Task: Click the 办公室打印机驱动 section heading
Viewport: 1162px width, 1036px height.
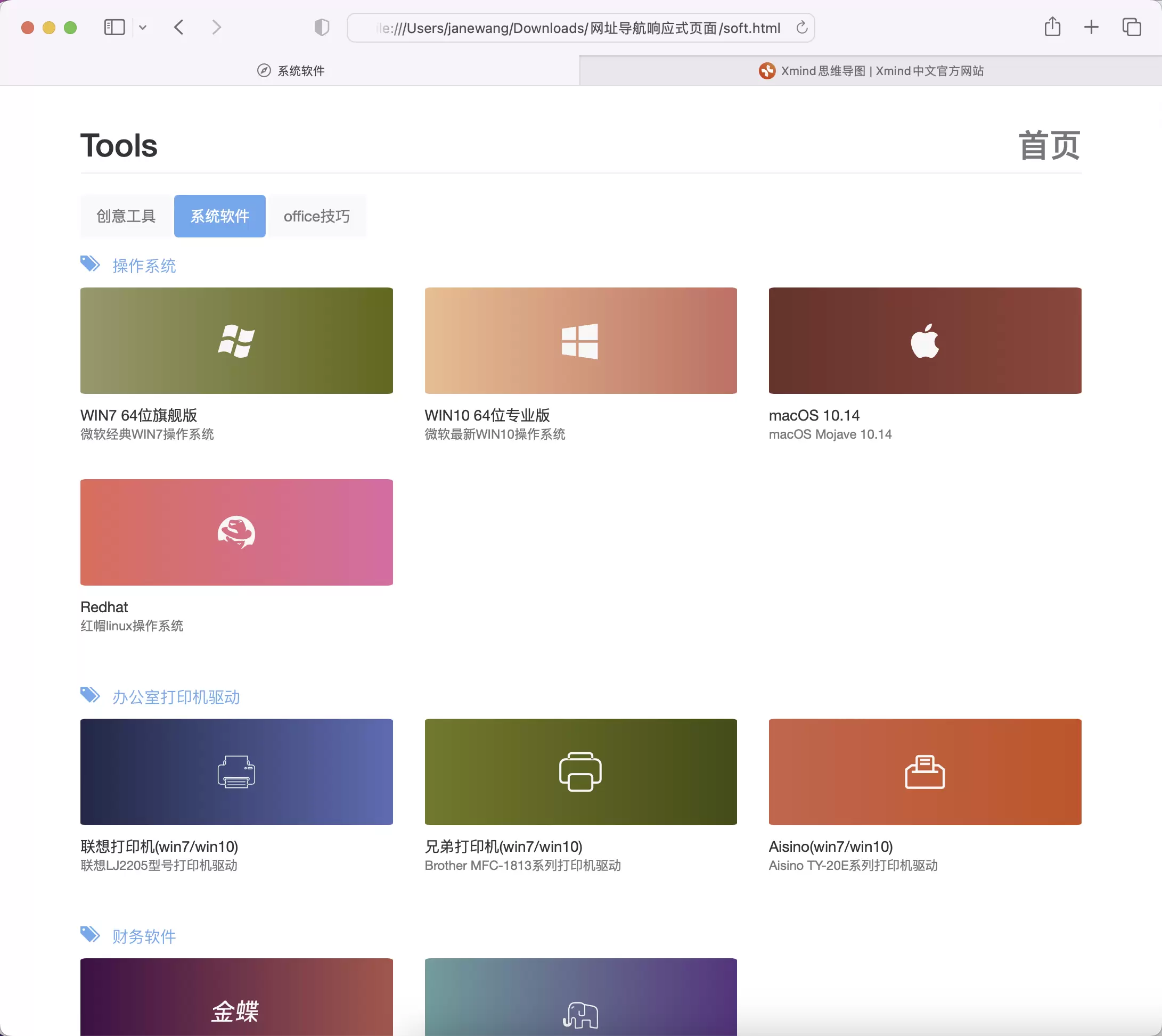Action: 176,697
